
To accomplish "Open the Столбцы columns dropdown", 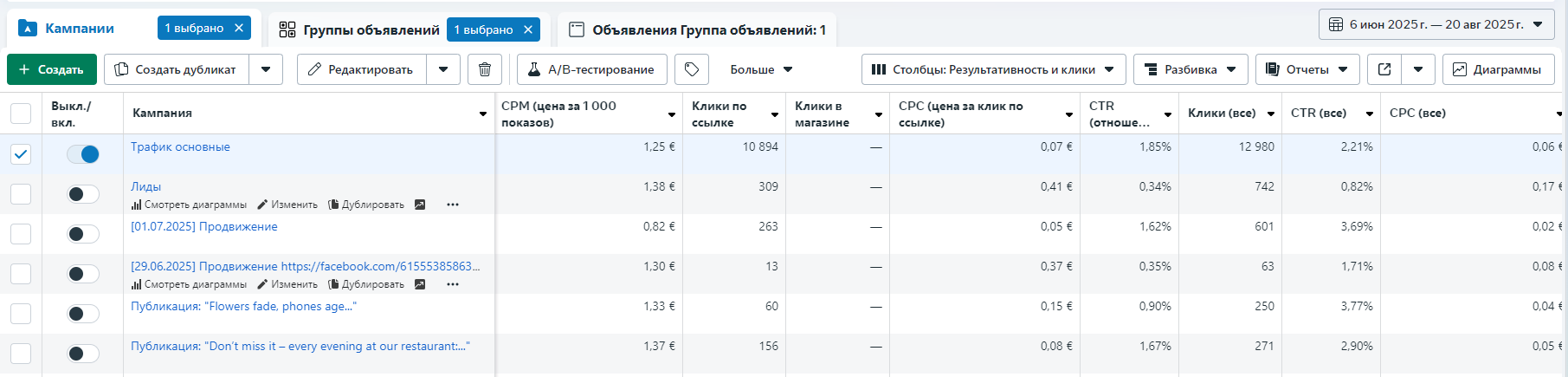I will point(993,69).
